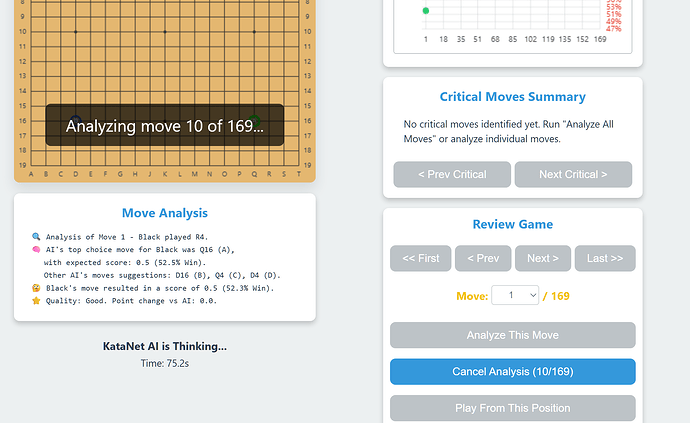Click the star point at K10 on board
The image size is (690, 423).
(165, 32)
